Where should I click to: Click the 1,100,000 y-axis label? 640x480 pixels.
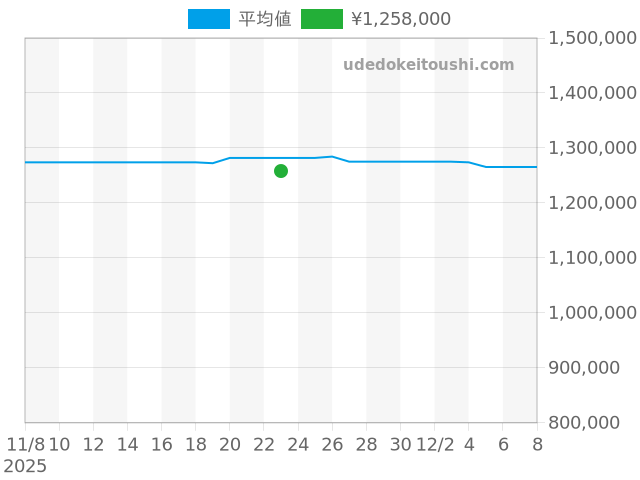pos(594,258)
